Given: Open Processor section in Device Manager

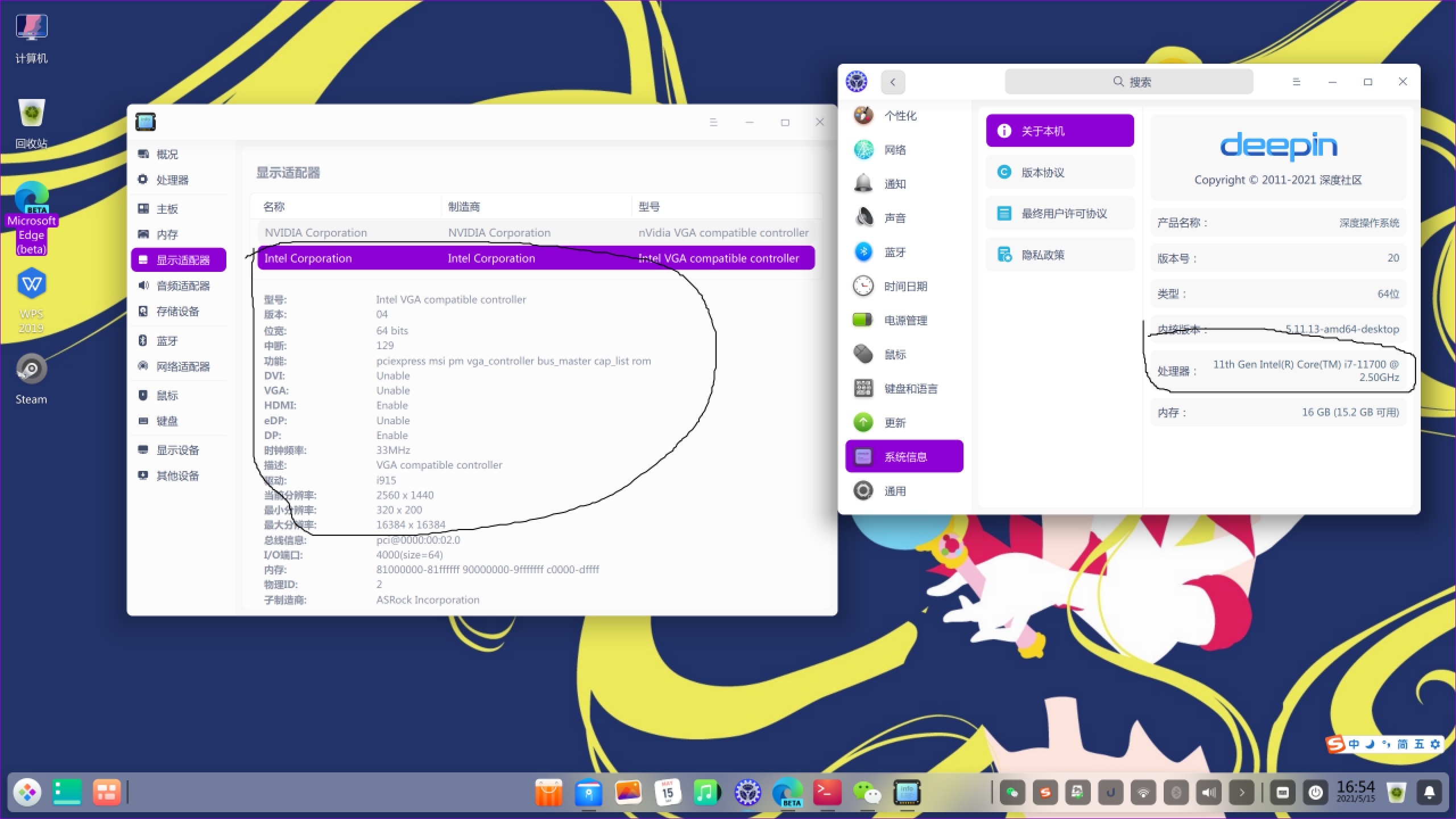Looking at the screenshot, I should point(172,180).
